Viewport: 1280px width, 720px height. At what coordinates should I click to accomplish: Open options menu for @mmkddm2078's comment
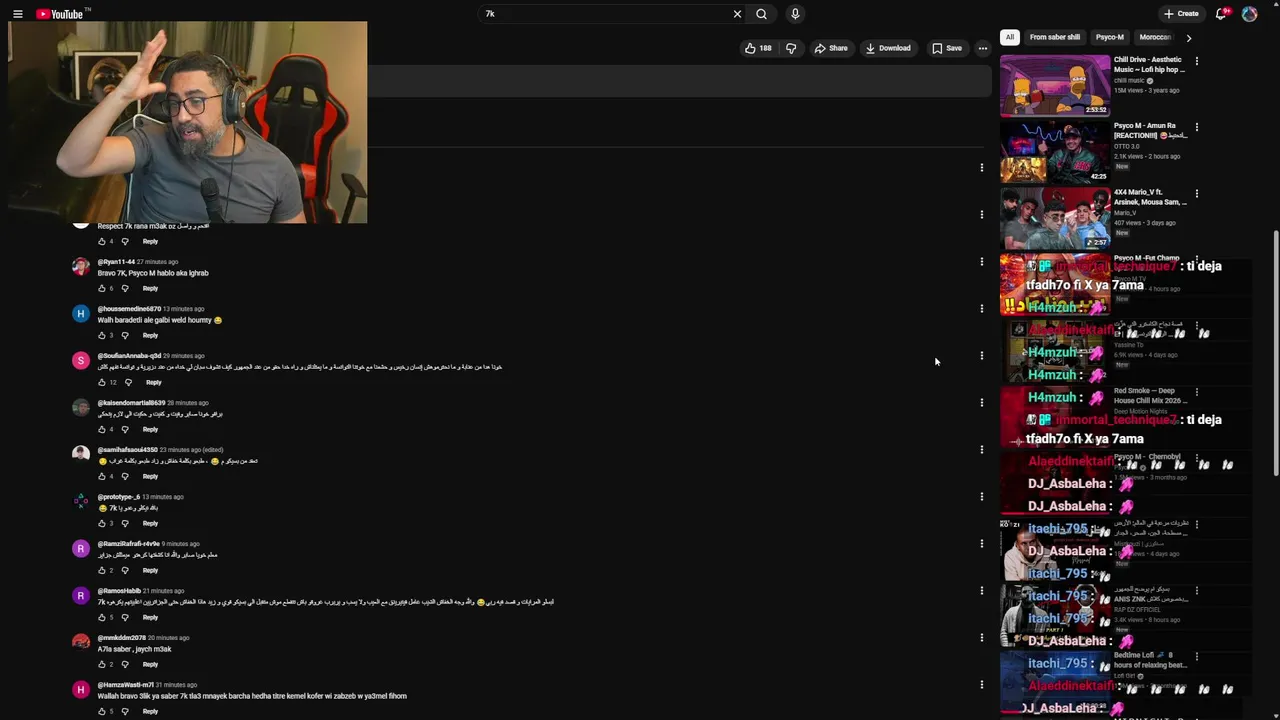(x=981, y=638)
